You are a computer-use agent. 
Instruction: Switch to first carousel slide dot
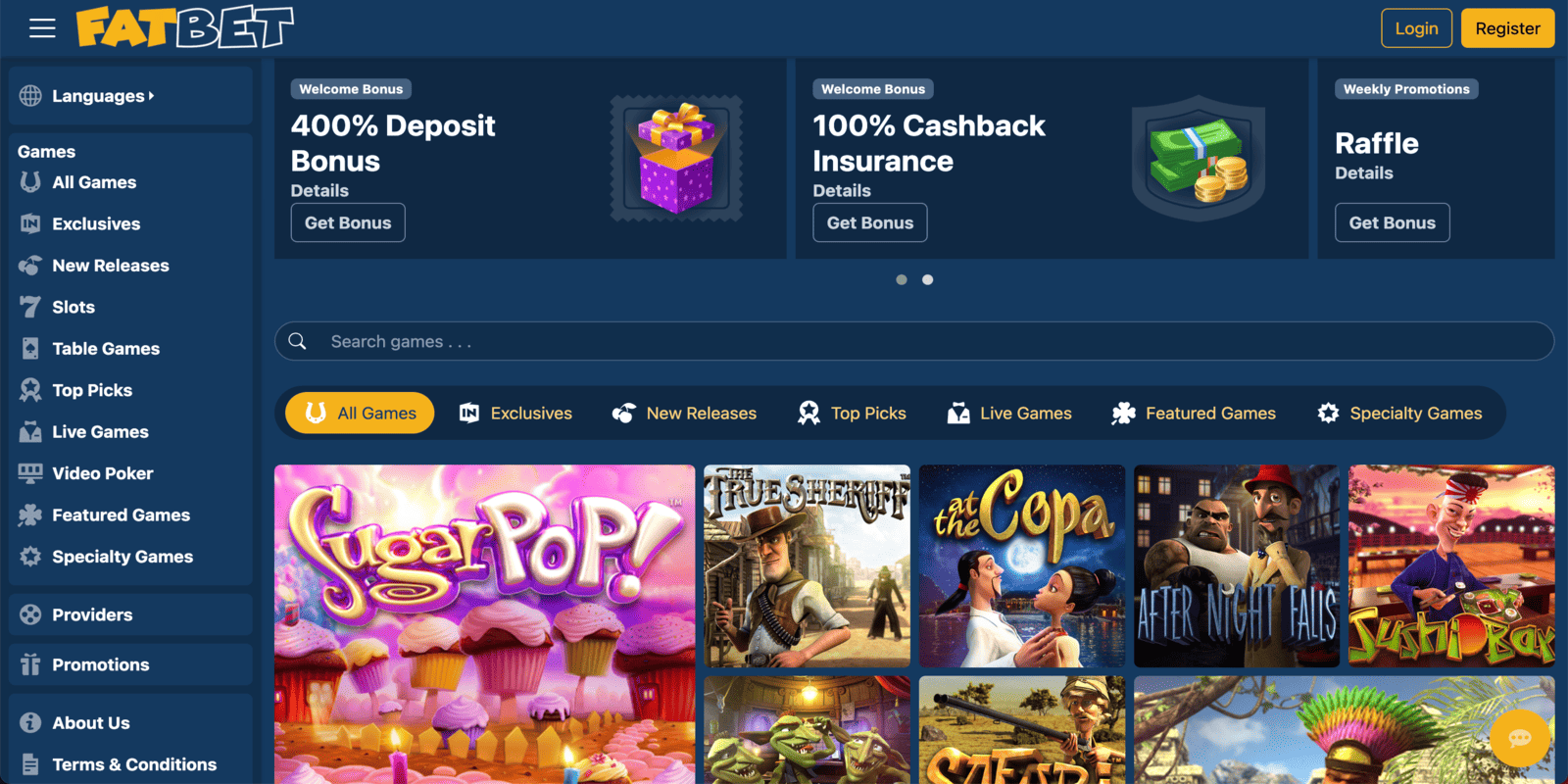pos(902,280)
